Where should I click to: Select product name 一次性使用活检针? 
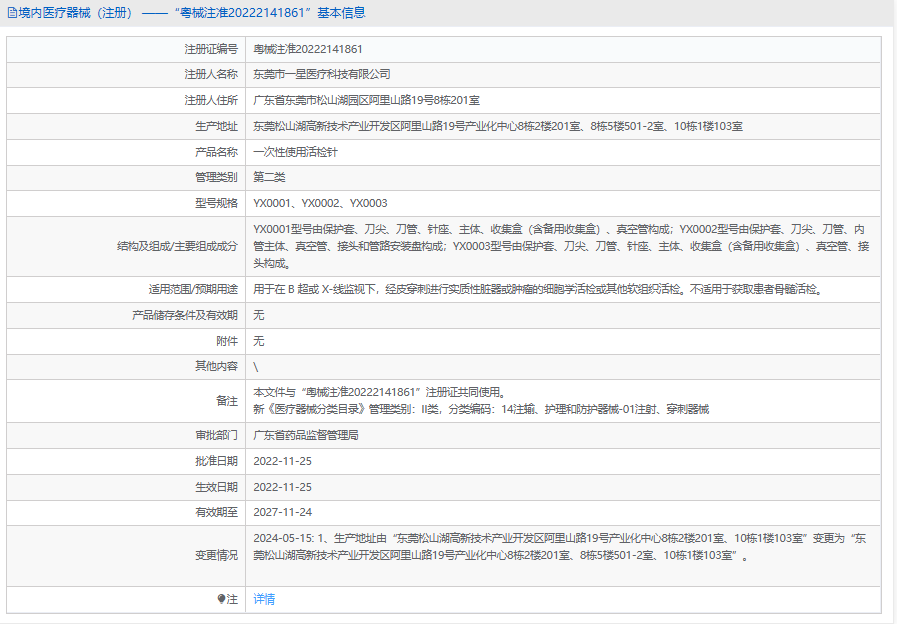(295, 152)
